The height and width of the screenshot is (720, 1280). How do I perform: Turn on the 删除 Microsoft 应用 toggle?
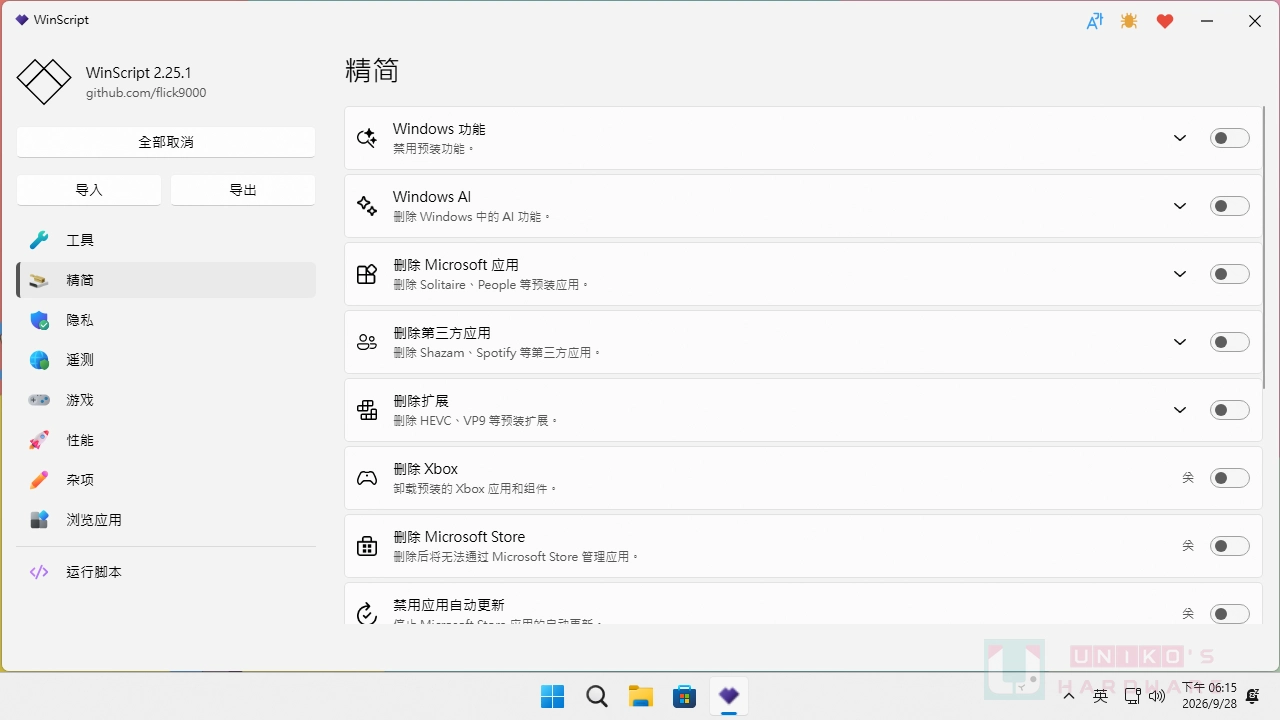tap(1229, 274)
